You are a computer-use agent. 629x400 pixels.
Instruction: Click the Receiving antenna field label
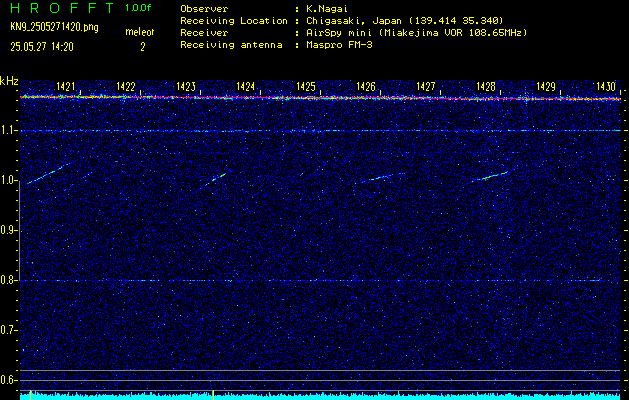pos(231,45)
